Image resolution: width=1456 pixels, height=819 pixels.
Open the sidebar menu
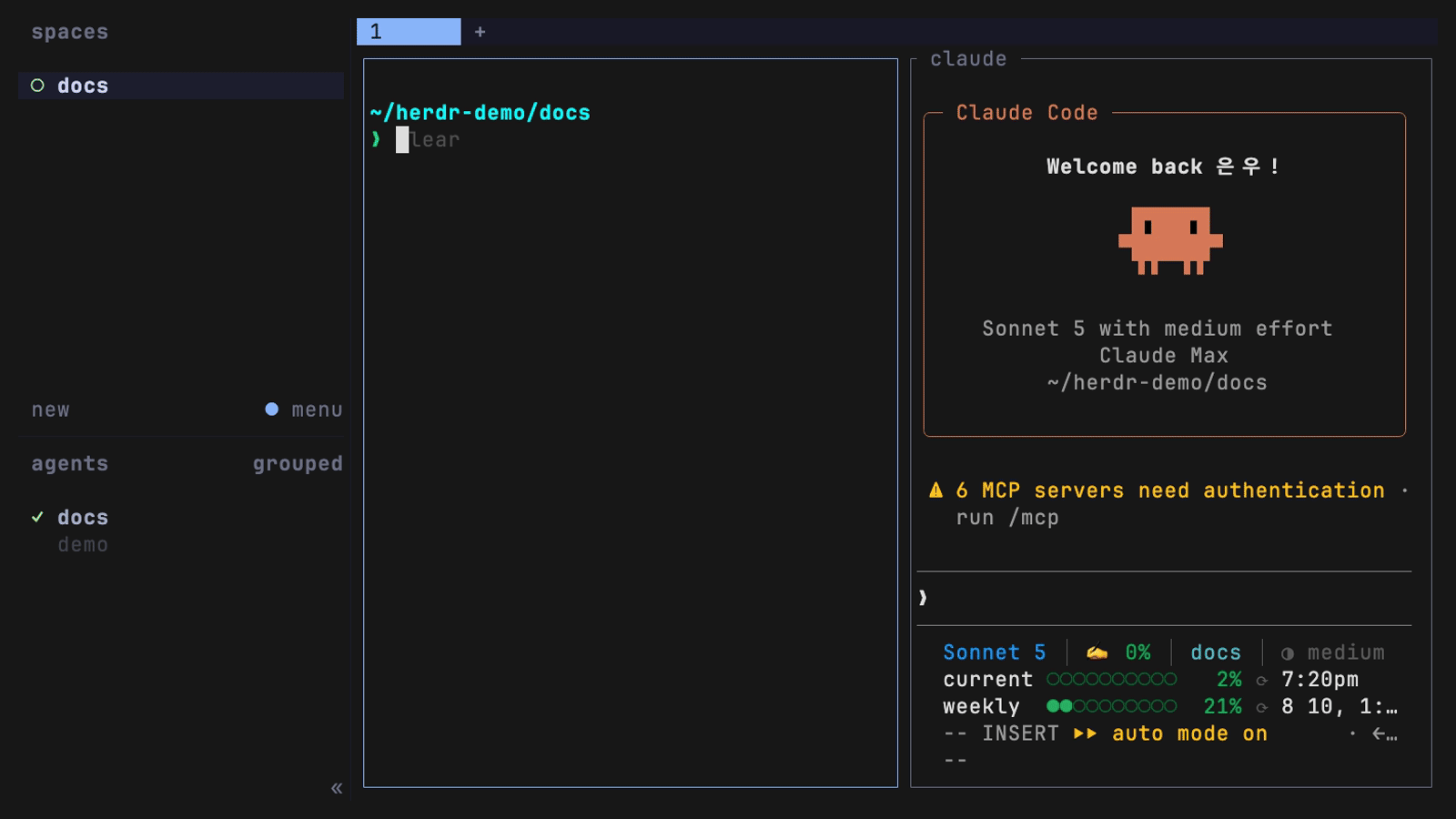317,410
